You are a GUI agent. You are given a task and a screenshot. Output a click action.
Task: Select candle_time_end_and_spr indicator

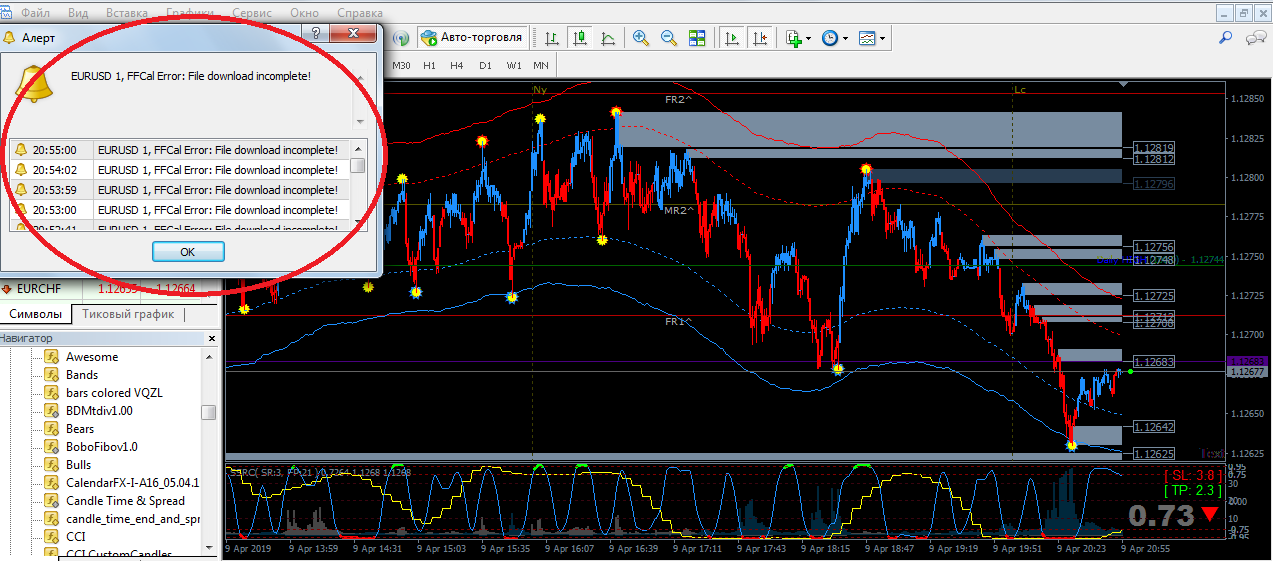(133, 519)
